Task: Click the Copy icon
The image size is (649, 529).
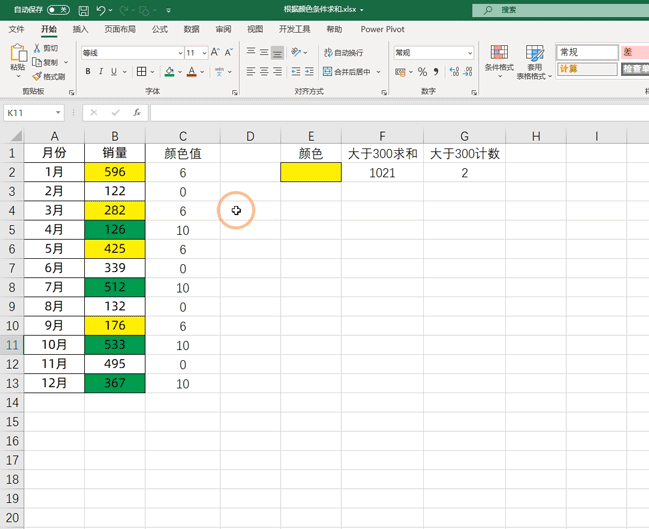Action: [37, 62]
